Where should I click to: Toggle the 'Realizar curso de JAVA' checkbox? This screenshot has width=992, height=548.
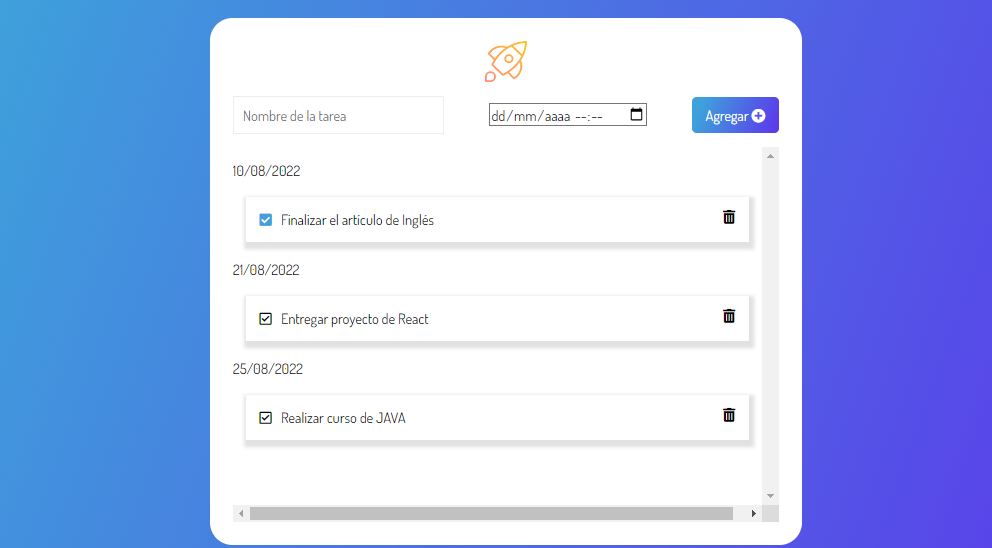click(x=265, y=418)
